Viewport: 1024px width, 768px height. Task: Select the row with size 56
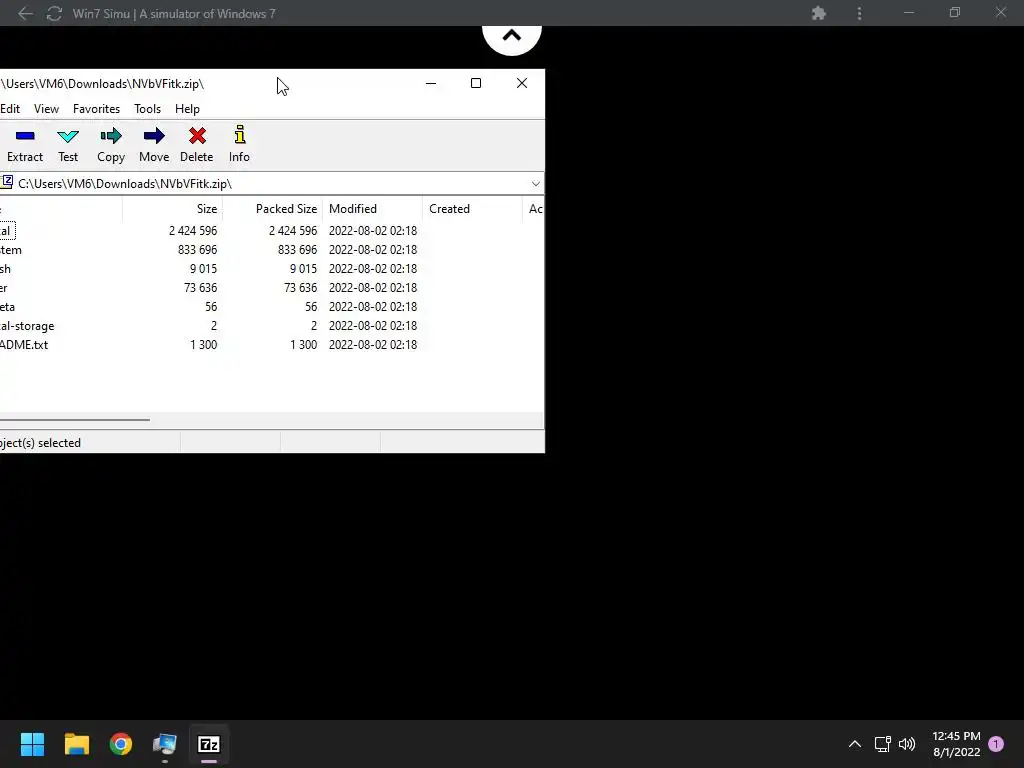click(x=272, y=306)
